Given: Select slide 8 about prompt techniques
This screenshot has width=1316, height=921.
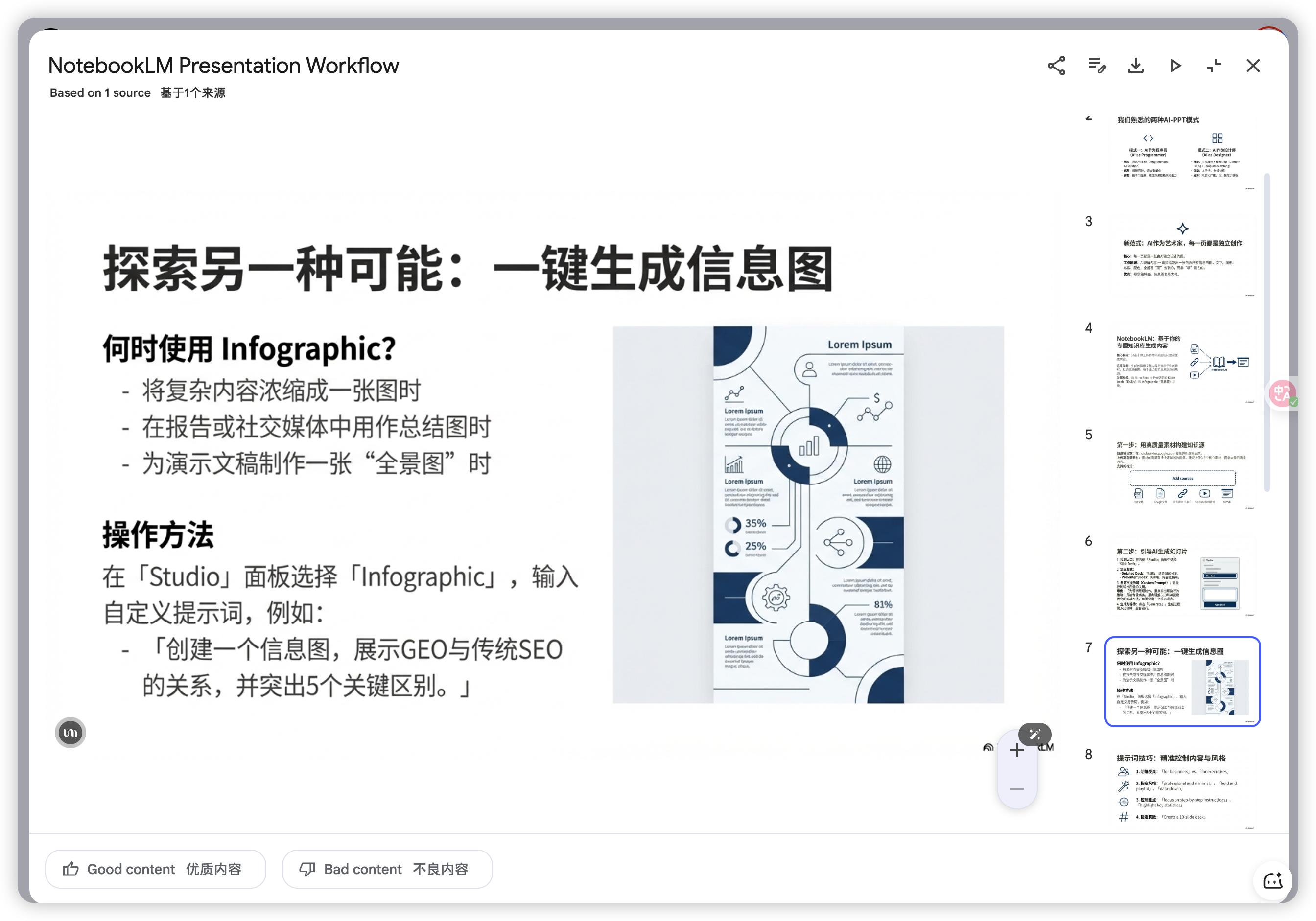Looking at the screenshot, I should click(1182, 787).
